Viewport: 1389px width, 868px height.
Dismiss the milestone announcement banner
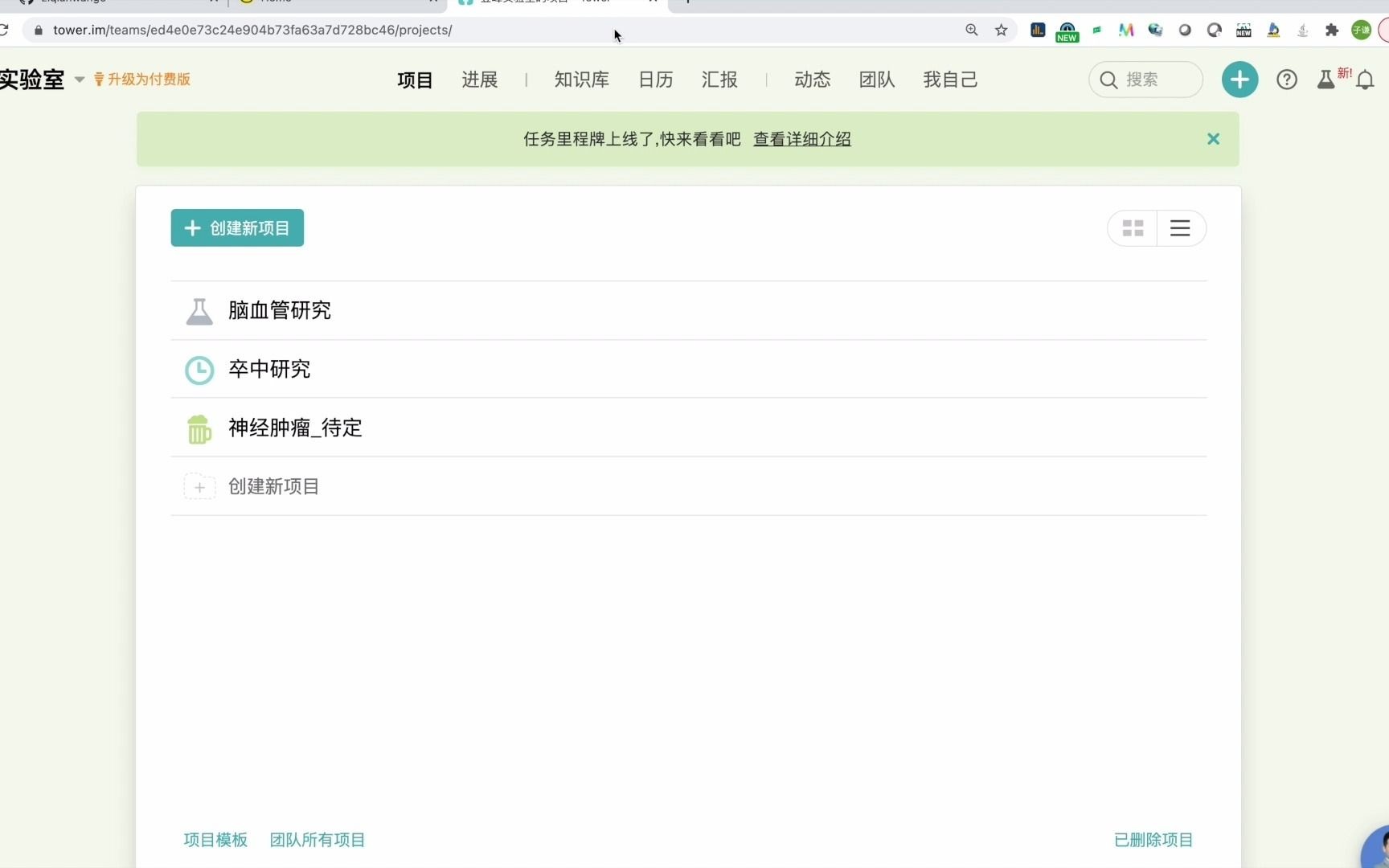coord(1213,139)
